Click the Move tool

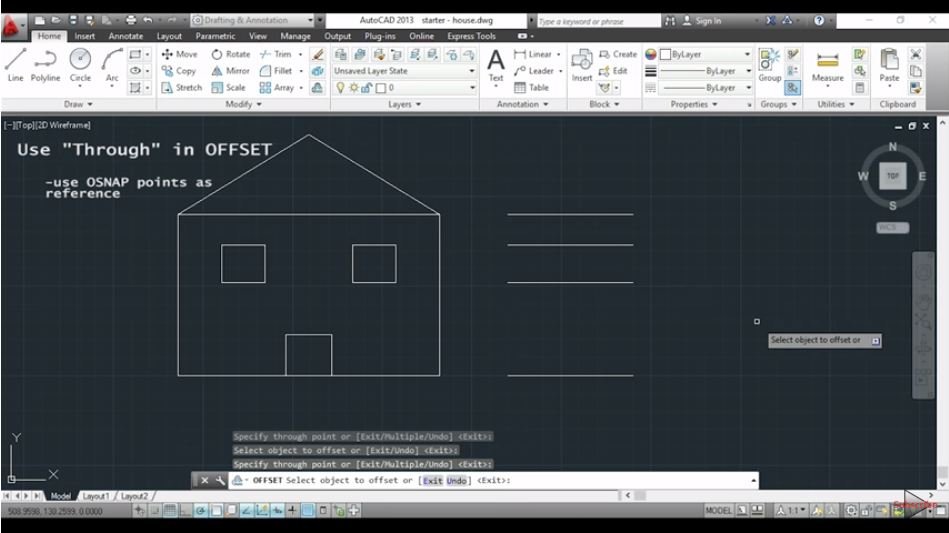pos(180,54)
